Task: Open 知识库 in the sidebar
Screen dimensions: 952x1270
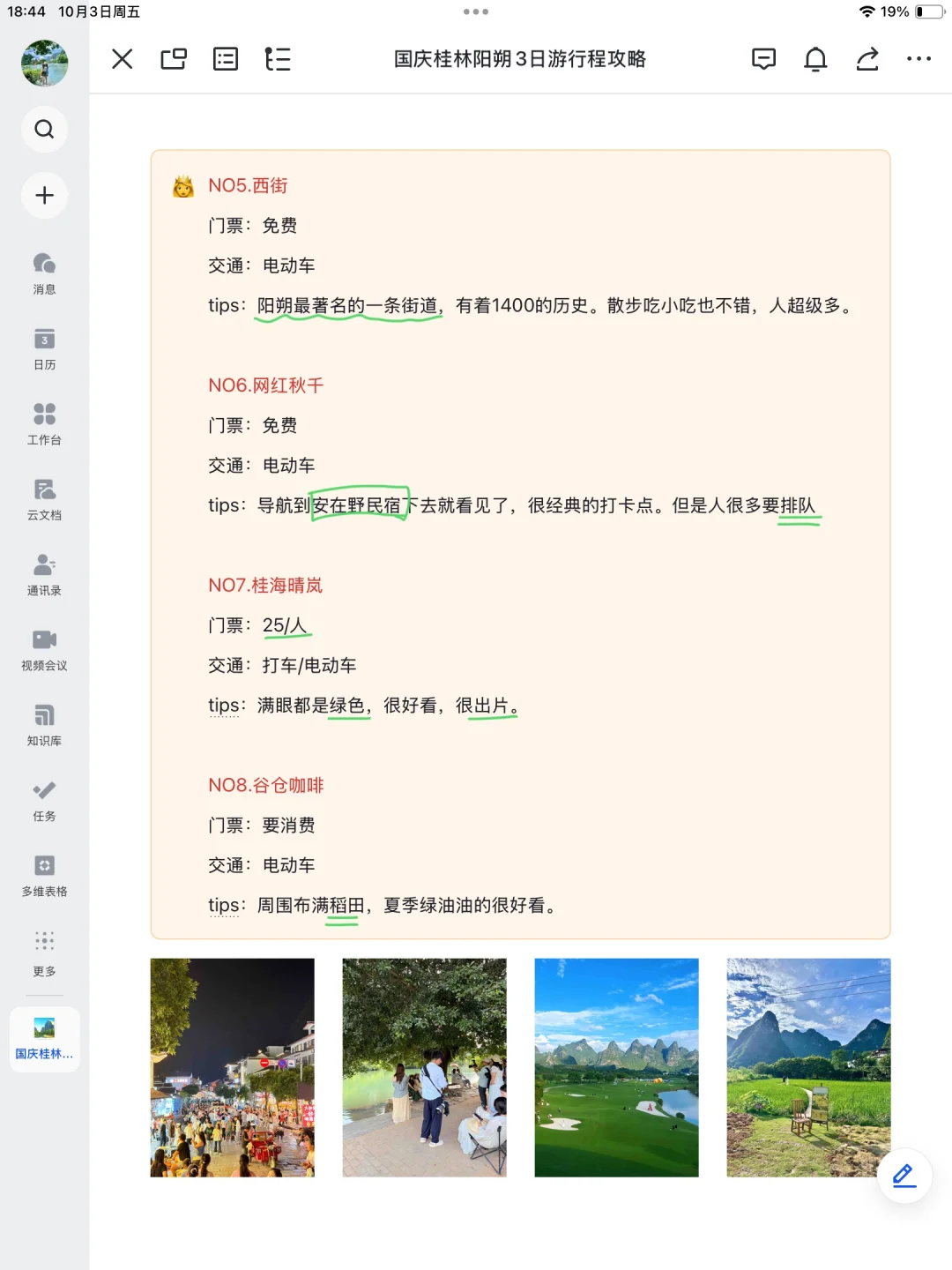Action: click(x=44, y=725)
